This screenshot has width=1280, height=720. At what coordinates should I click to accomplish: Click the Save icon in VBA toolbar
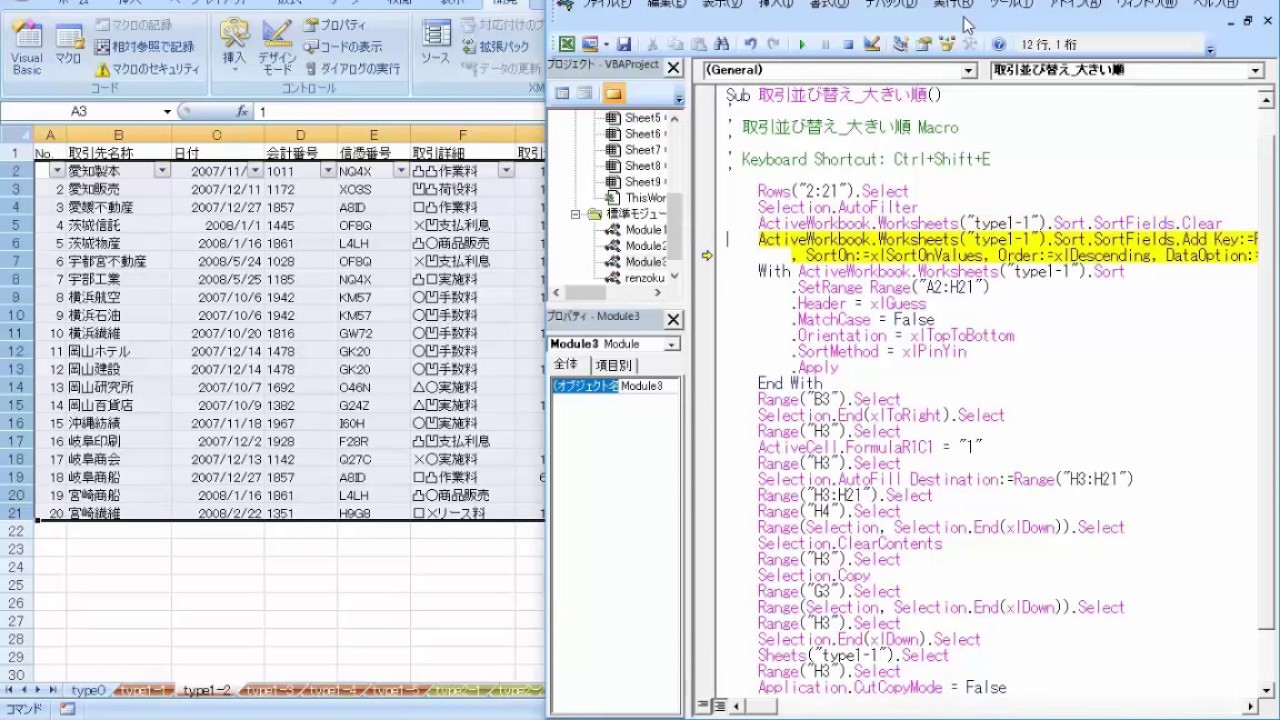point(624,44)
